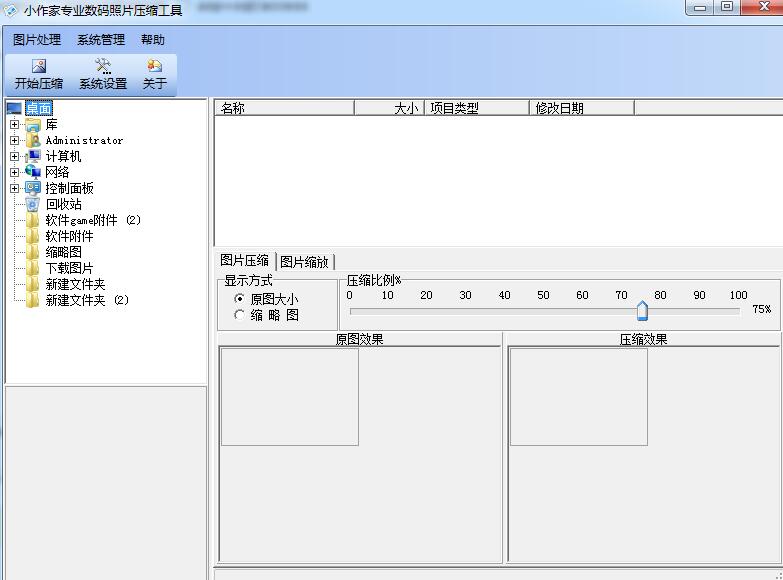The width and height of the screenshot is (783, 580).
Task: Click the 开始压缩 toolbar icon
Action: pyautogui.click(x=39, y=67)
